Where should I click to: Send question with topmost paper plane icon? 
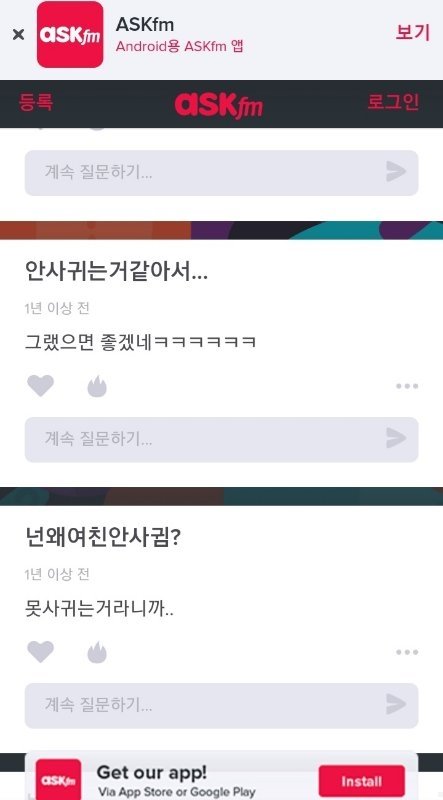pos(396,172)
